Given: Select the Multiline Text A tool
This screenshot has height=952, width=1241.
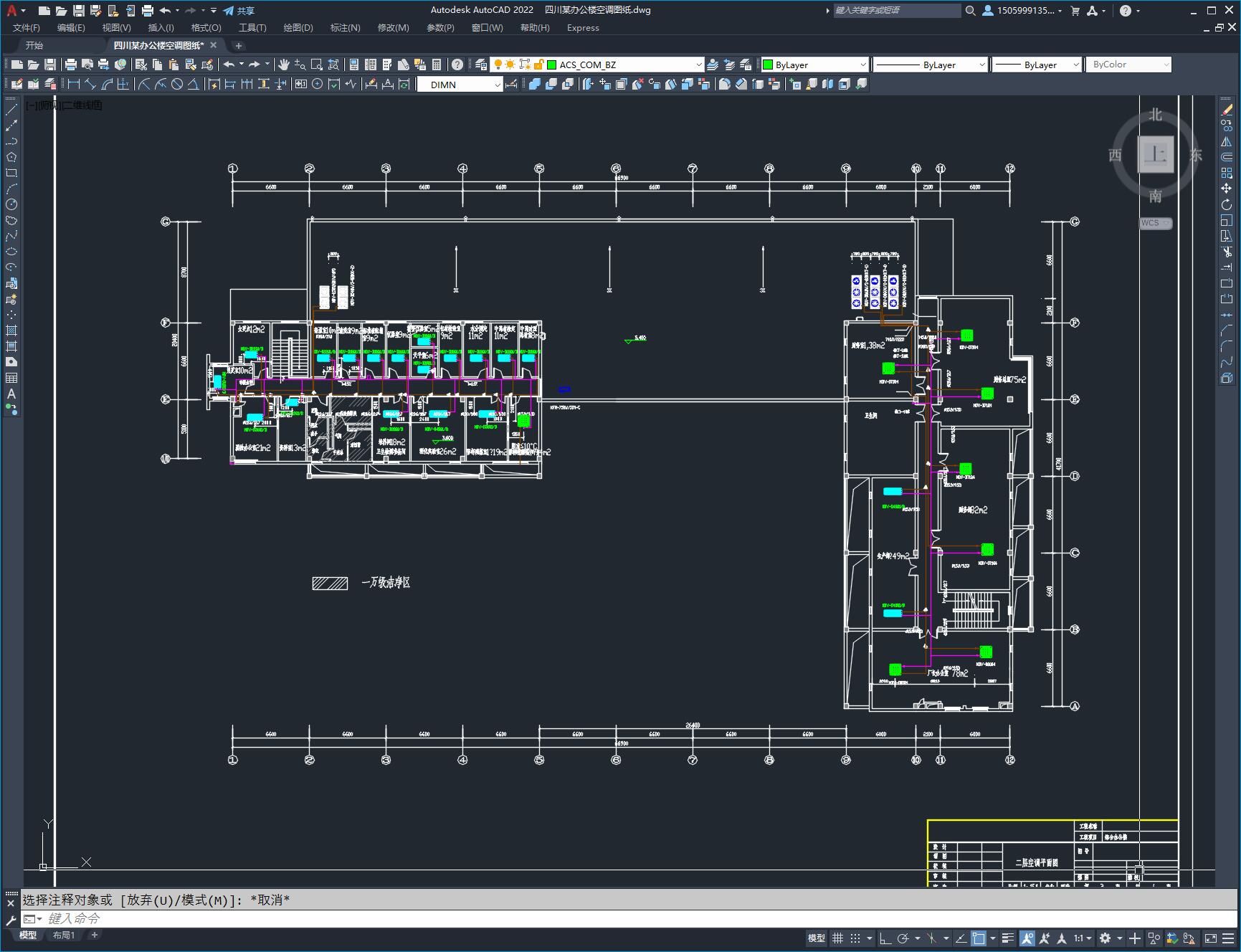Looking at the screenshot, I should click(11, 394).
